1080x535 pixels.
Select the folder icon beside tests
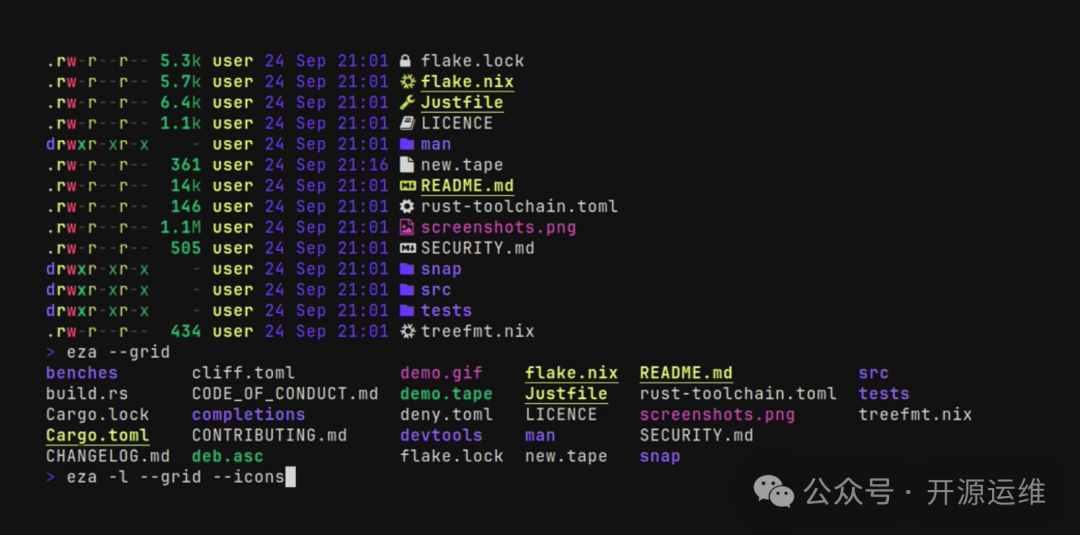coord(406,311)
